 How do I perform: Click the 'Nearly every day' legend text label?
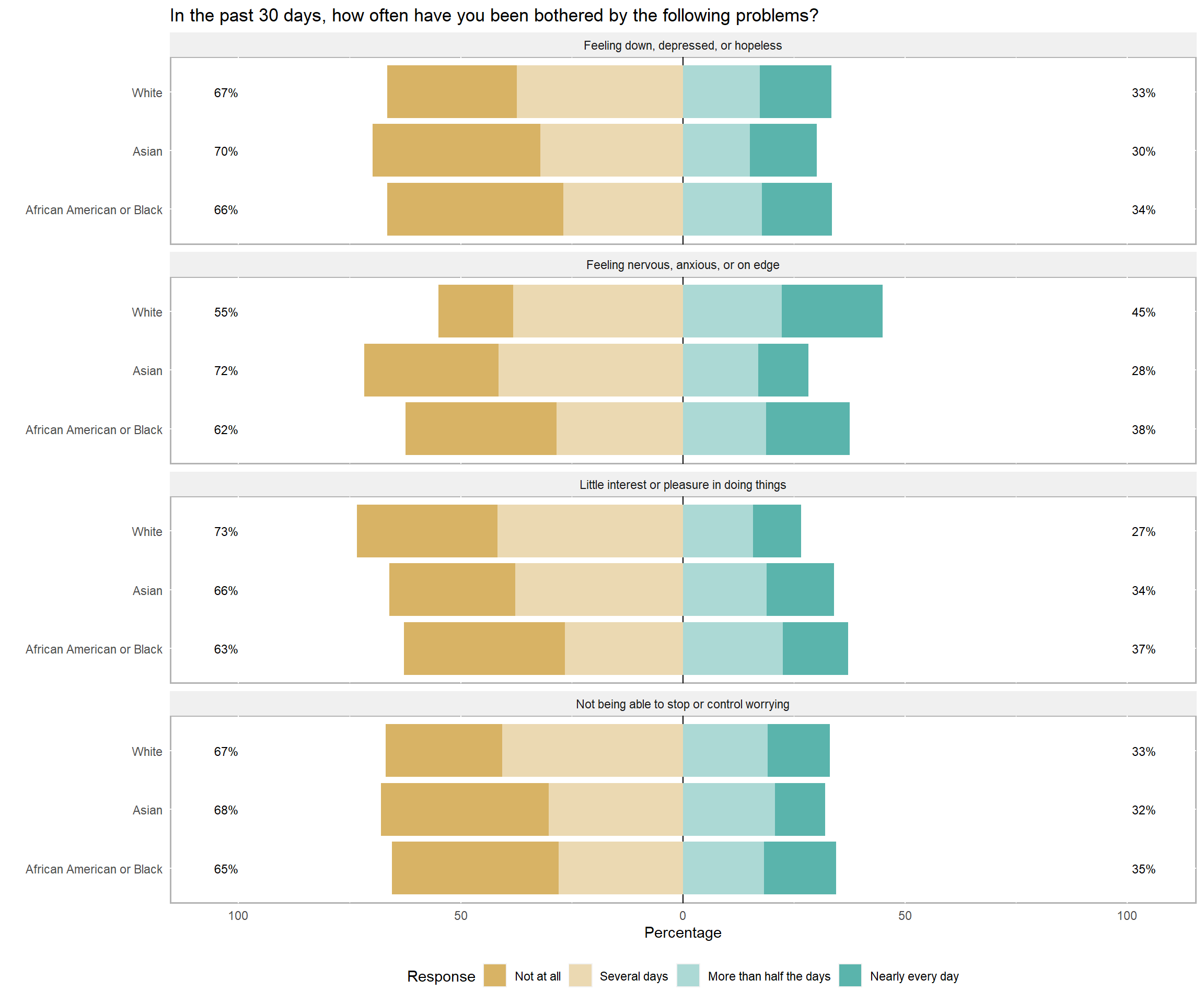tap(914, 976)
